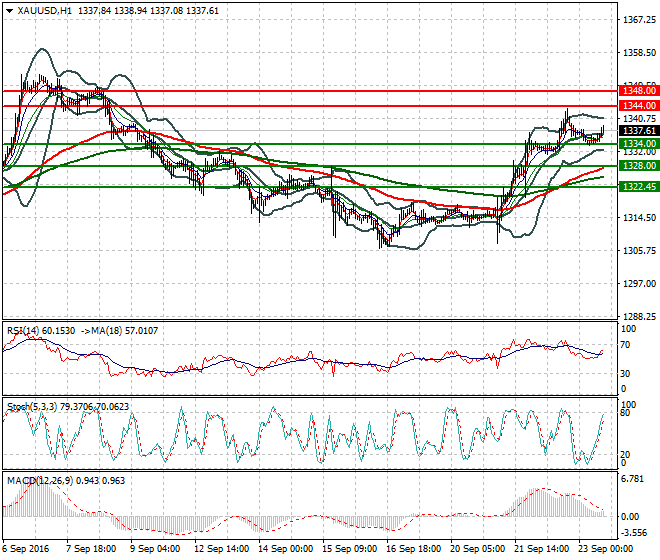
Task: Click the 20 Sep 05:00 time label
Action: [477, 549]
